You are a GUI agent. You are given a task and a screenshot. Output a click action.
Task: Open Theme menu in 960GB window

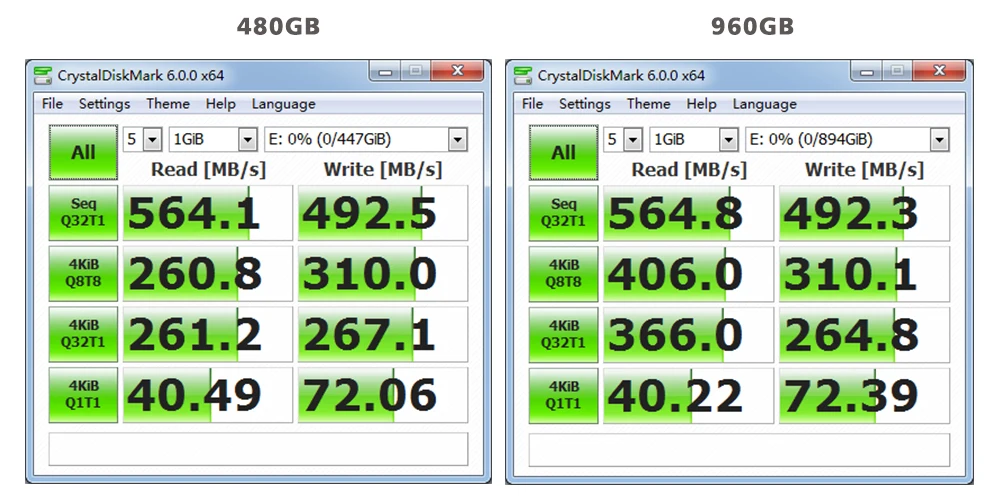[x=648, y=104]
